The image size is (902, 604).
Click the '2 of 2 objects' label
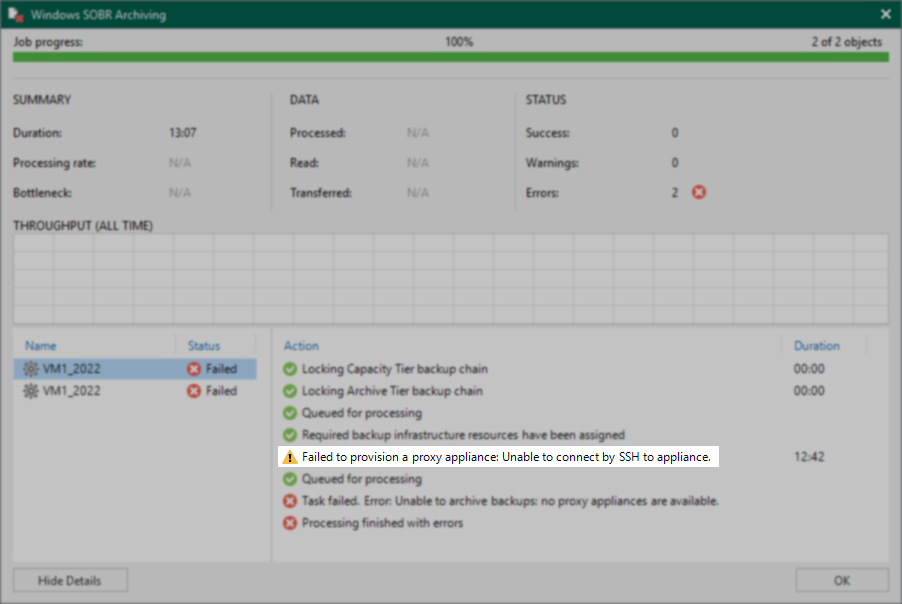[x=846, y=42]
